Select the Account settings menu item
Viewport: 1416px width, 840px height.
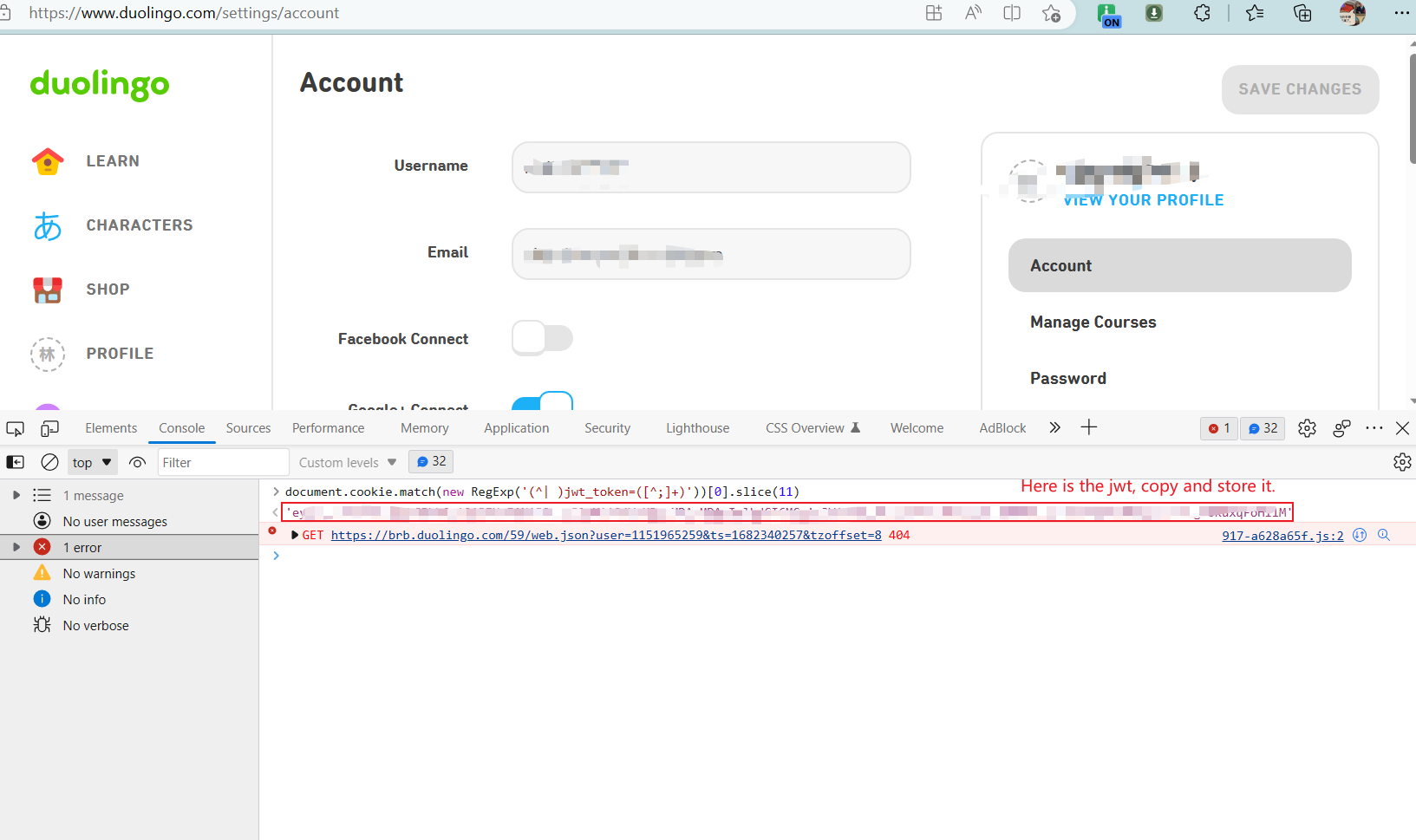(x=1179, y=265)
